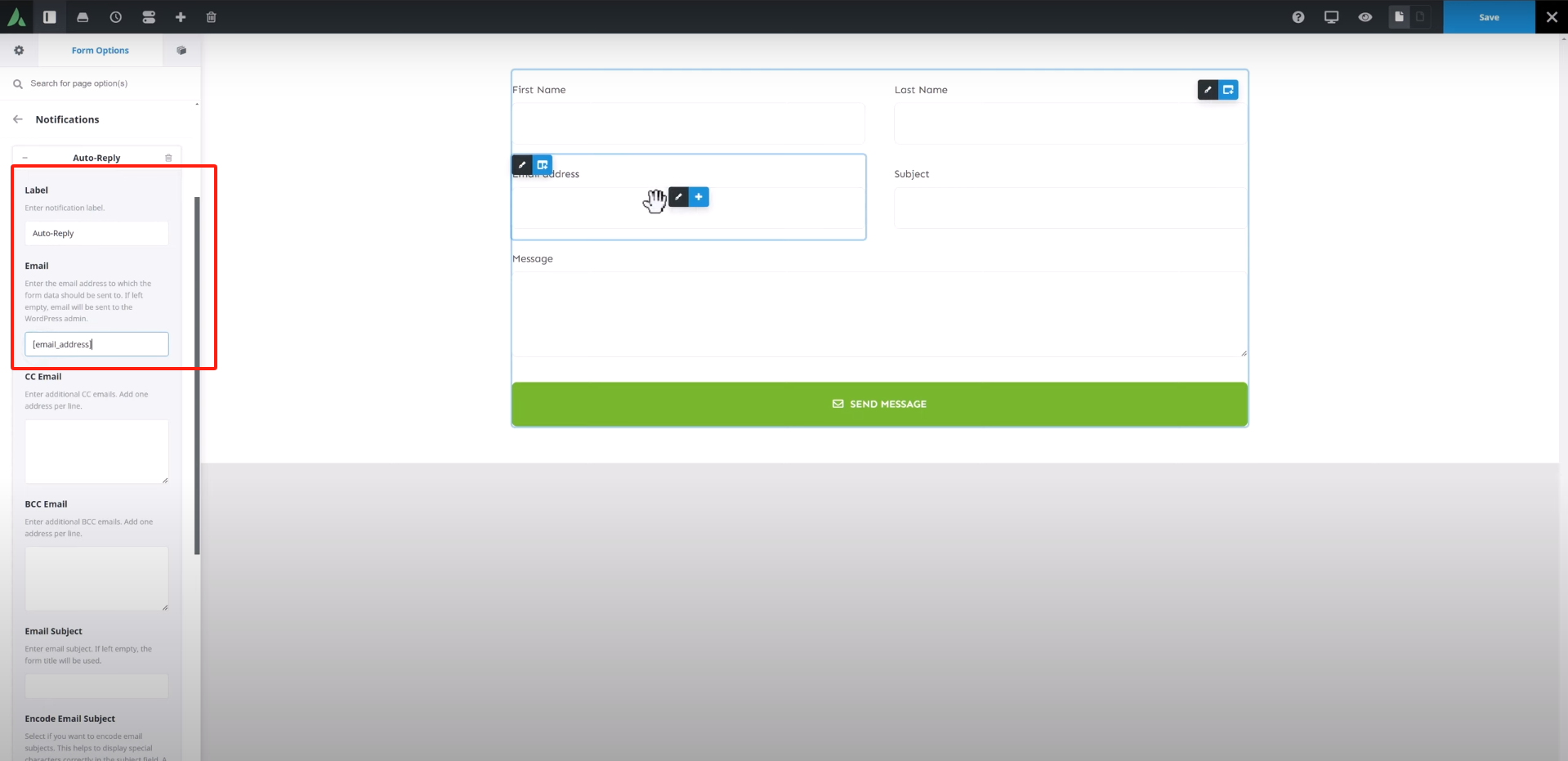Screen dimensions: 1568x761
Task: Click the Email Subject input
Action: tap(96, 687)
